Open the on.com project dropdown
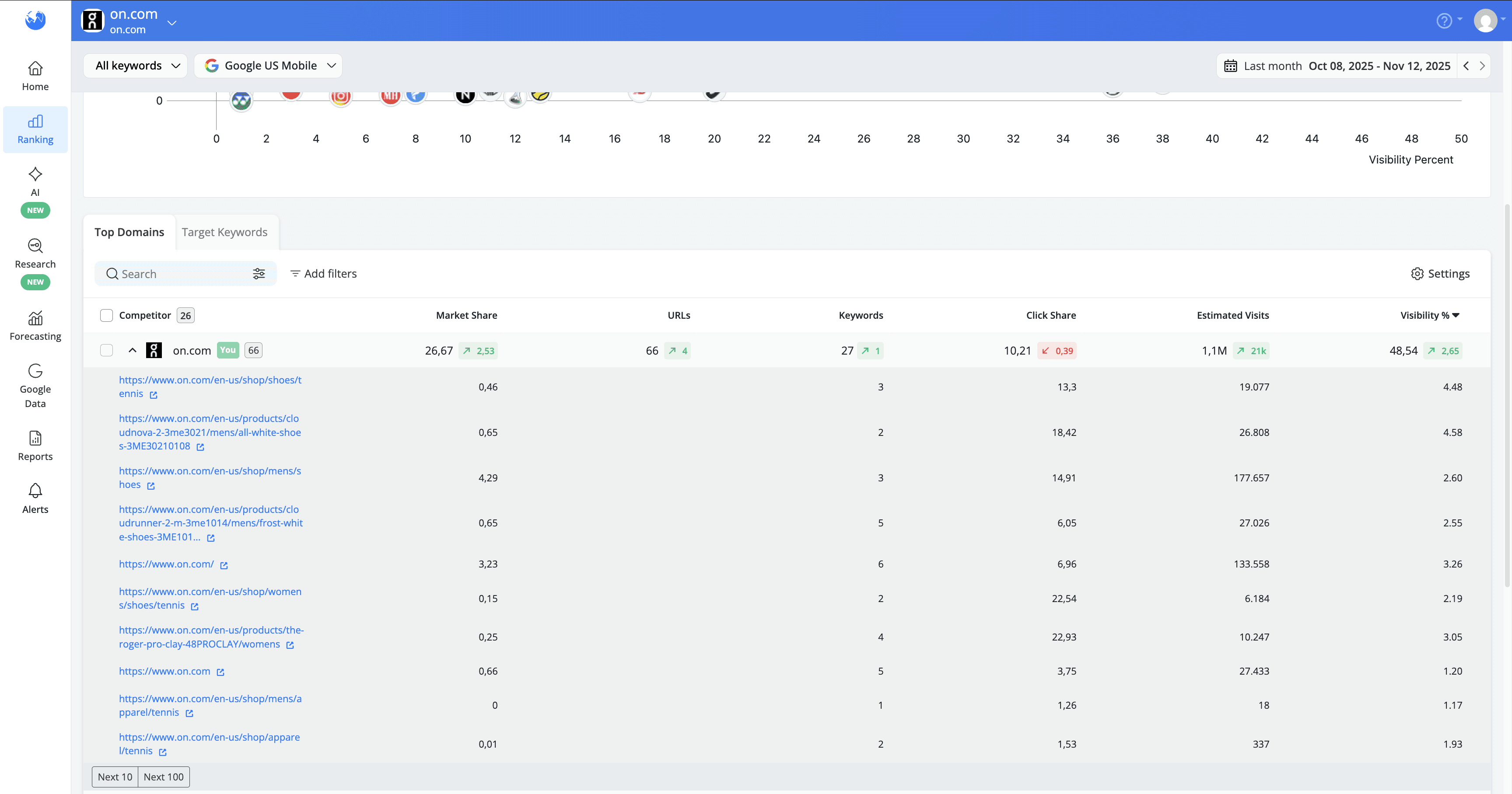 pyautogui.click(x=172, y=23)
